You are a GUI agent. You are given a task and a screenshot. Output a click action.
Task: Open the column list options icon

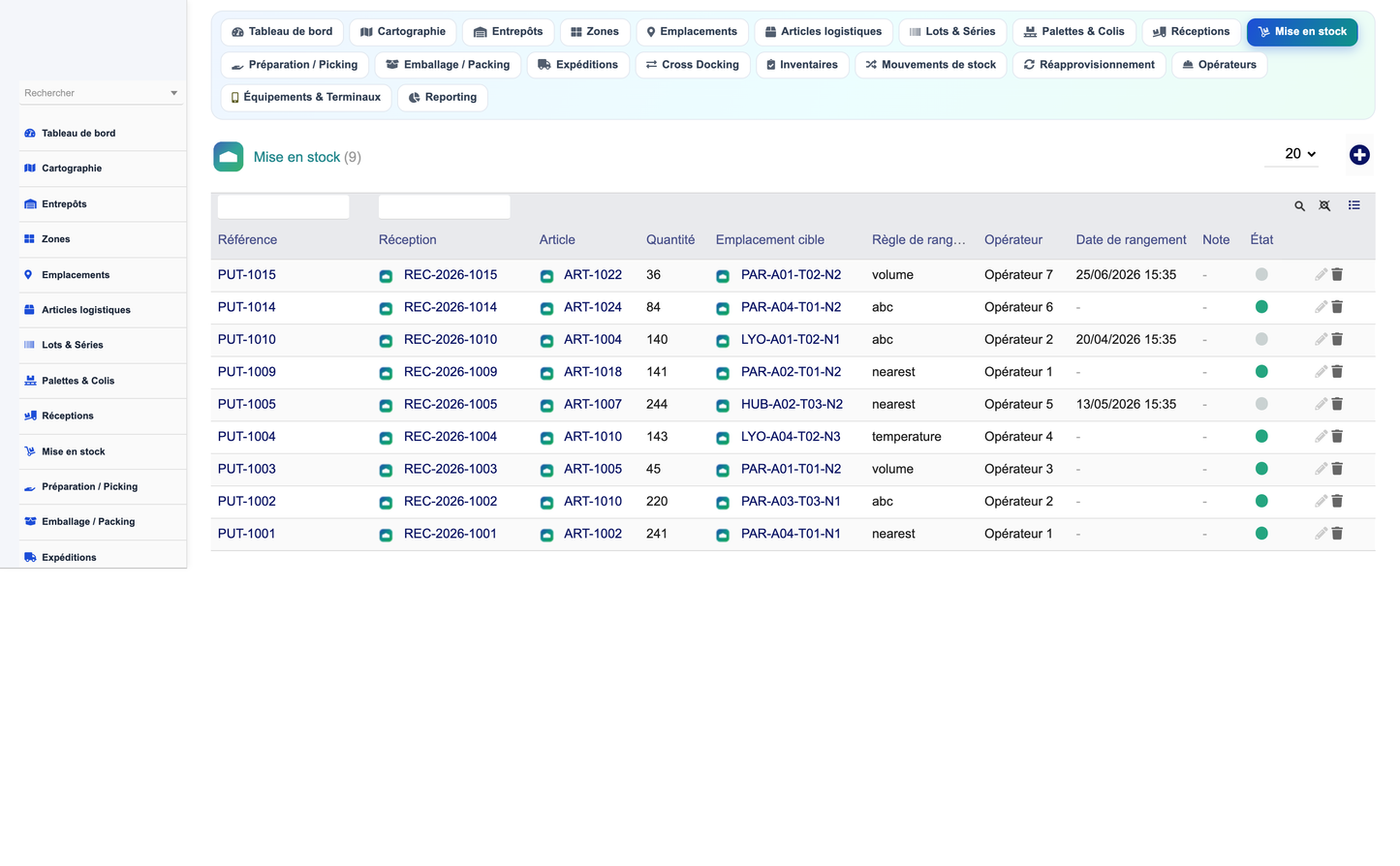[x=1353, y=205]
